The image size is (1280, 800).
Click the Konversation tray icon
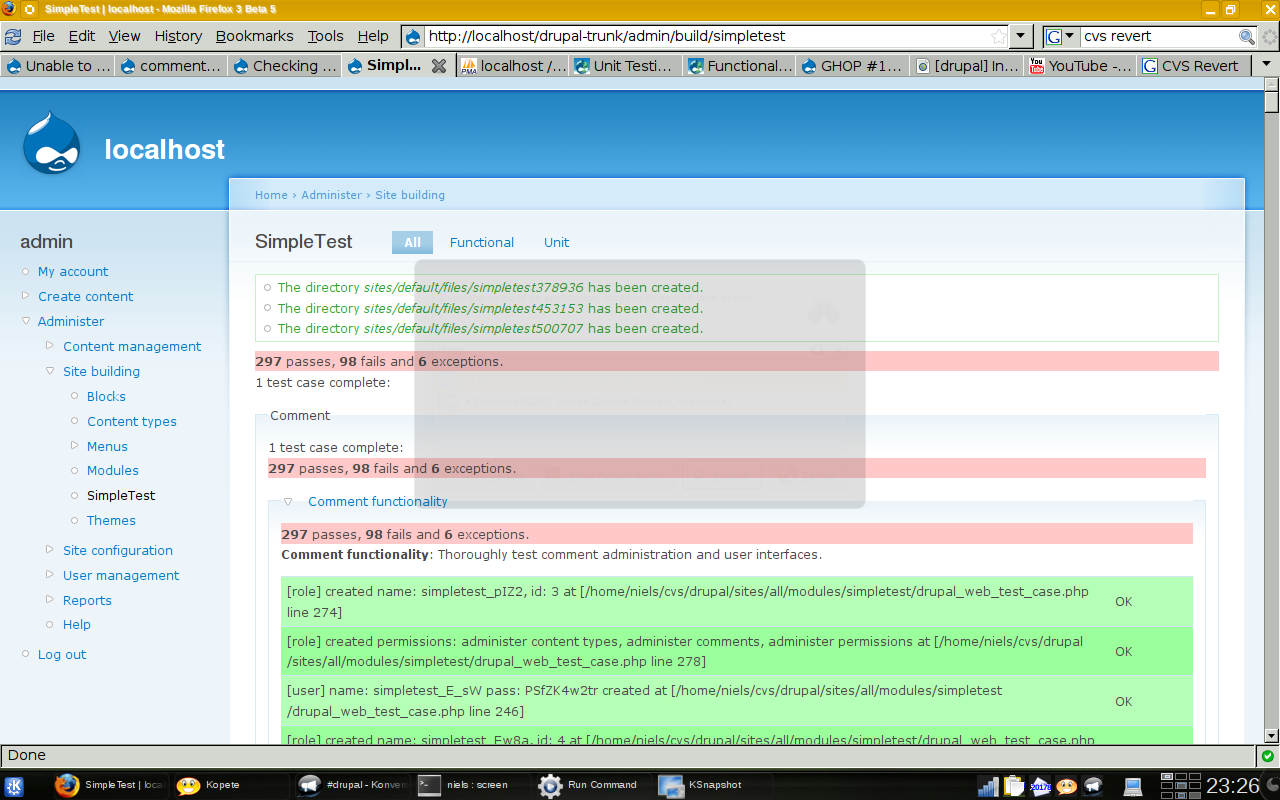pos(1092,785)
